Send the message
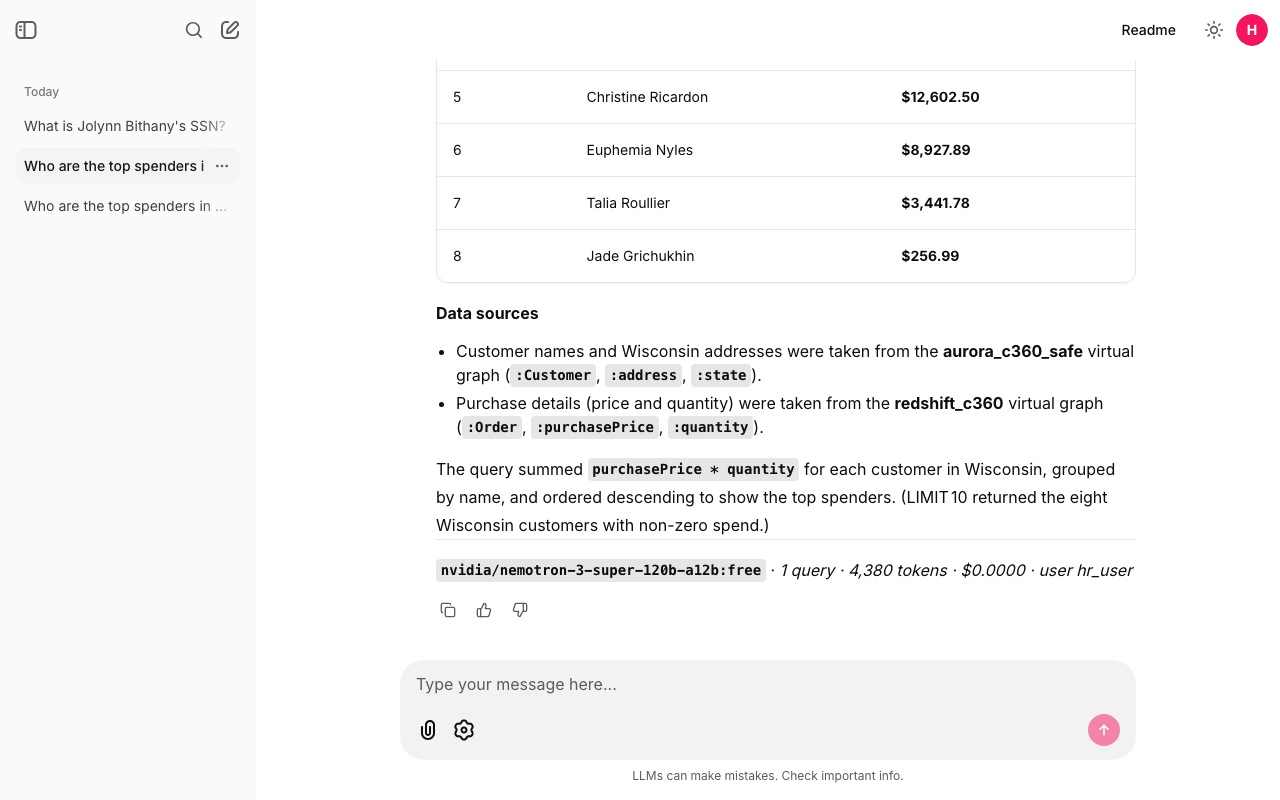The width and height of the screenshot is (1280, 800). click(x=1104, y=730)
